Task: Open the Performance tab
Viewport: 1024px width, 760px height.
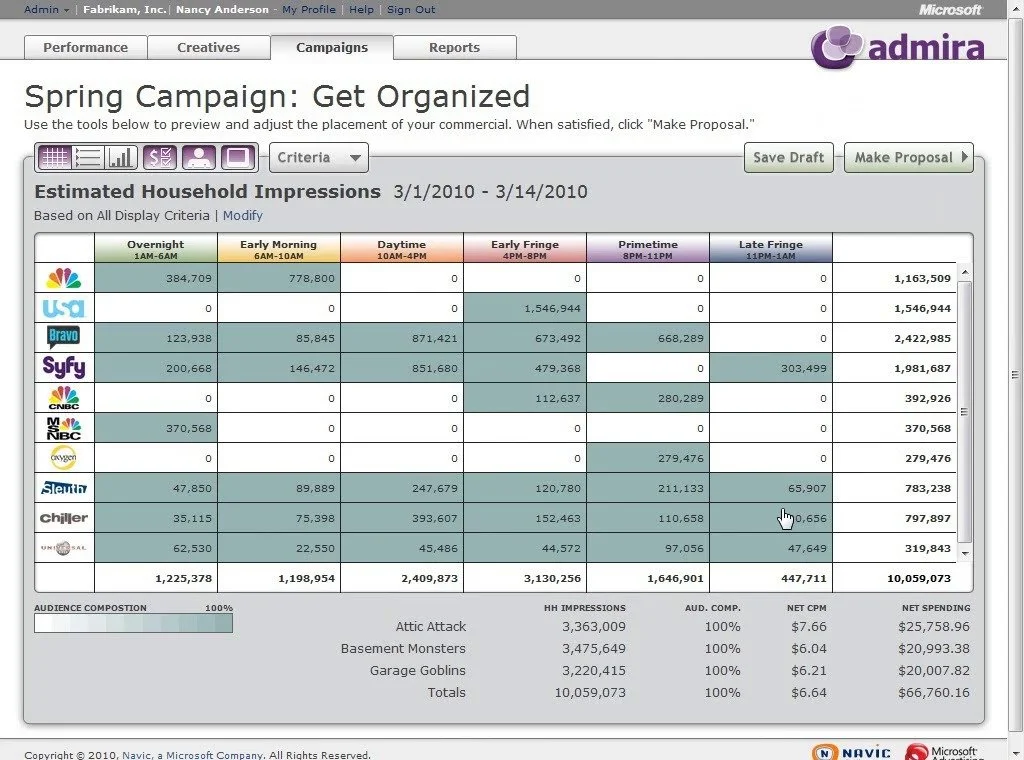Action: (86, 48)
